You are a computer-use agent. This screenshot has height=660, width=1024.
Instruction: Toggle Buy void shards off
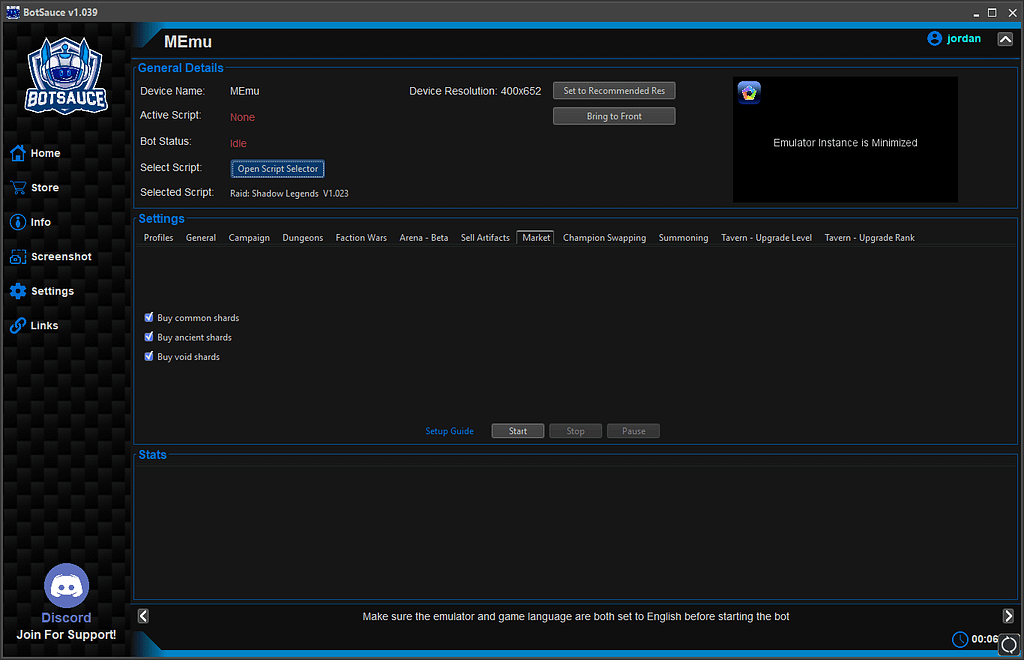point(149,356)
